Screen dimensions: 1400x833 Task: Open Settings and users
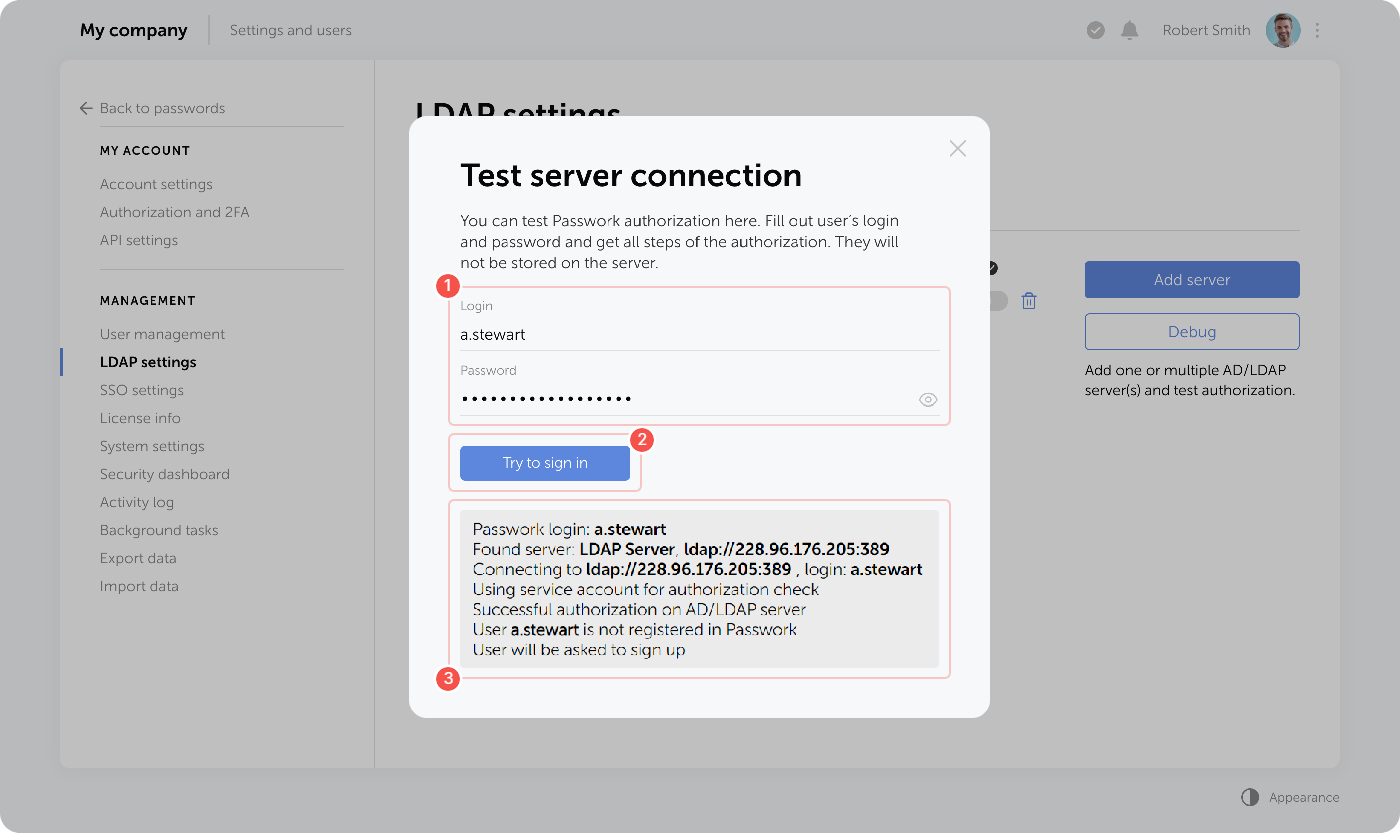(291, 30)
